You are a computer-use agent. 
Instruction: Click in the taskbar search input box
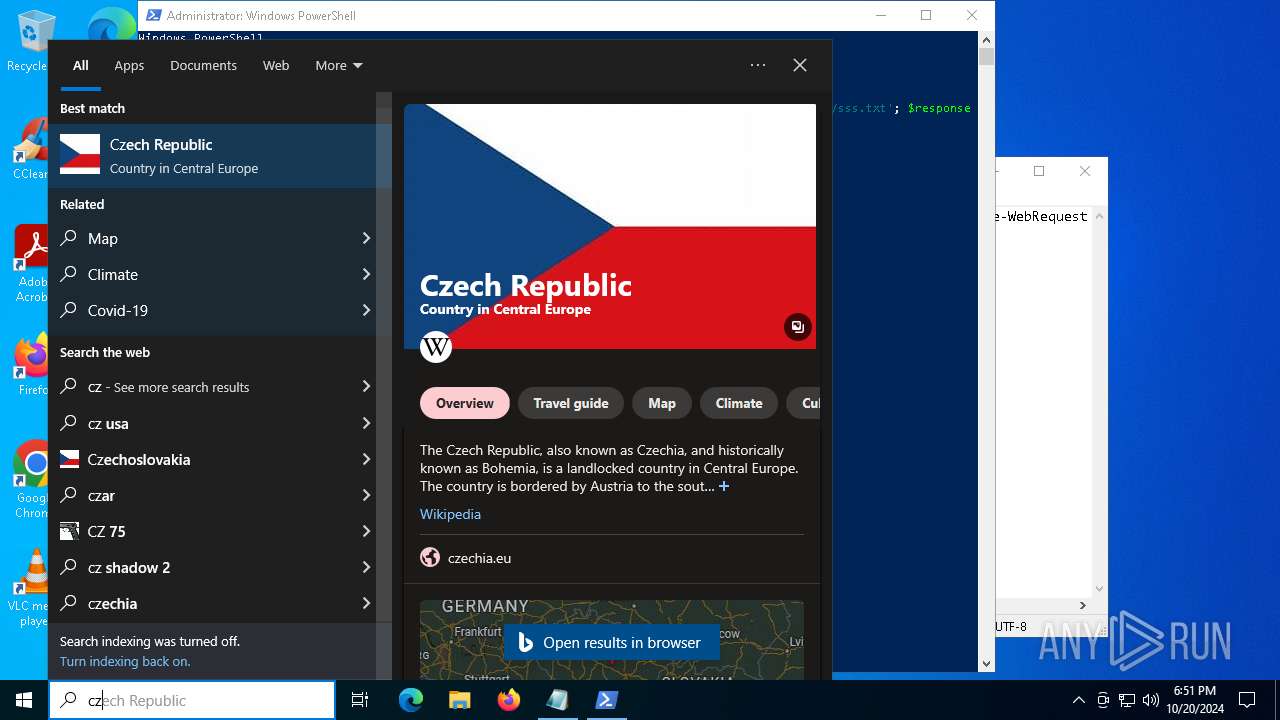pyautogui.click(x=192, y=700)
